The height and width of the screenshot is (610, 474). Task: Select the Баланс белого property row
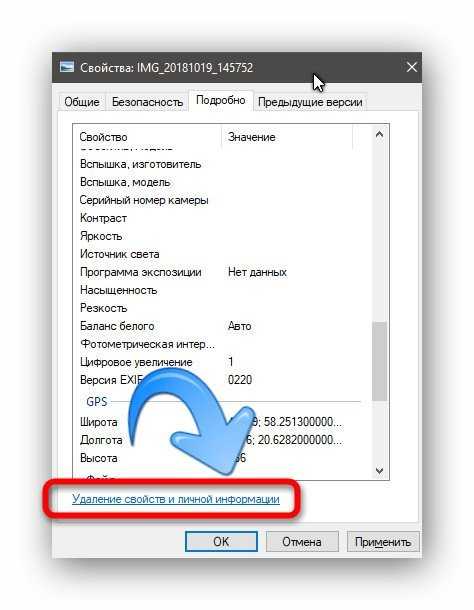pos(222,326)
